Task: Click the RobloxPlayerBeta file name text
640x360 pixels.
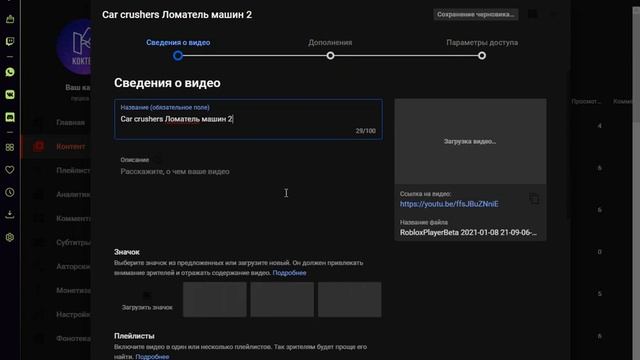Action: coord(468,232)
